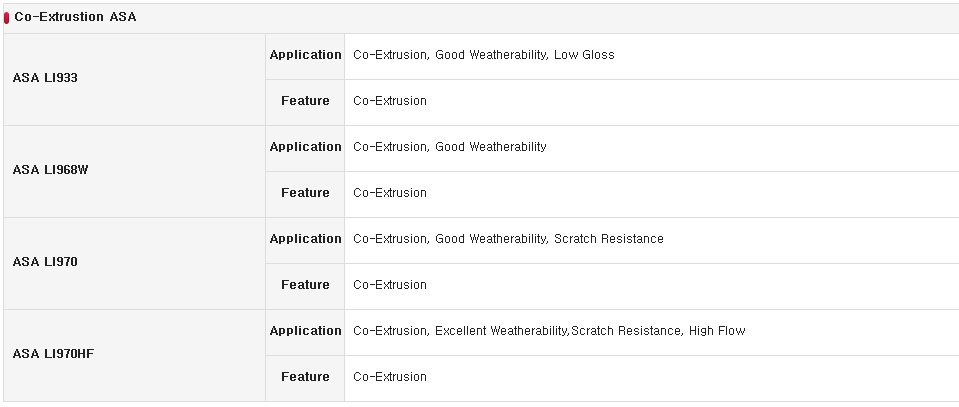This screenshot has width=959, height=407.
Task: Click the Feature label for ASA LI968W
Action: point(305,192)
